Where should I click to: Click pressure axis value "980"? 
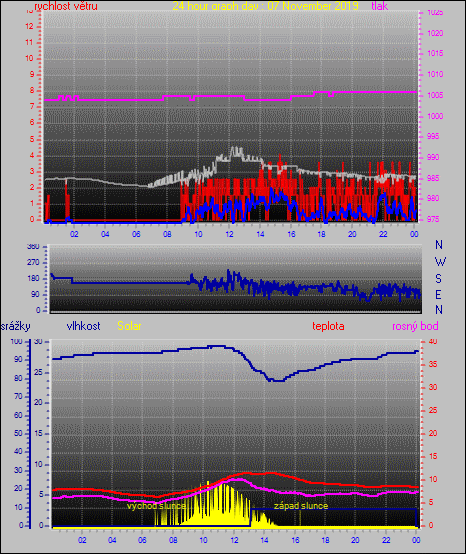433,198
